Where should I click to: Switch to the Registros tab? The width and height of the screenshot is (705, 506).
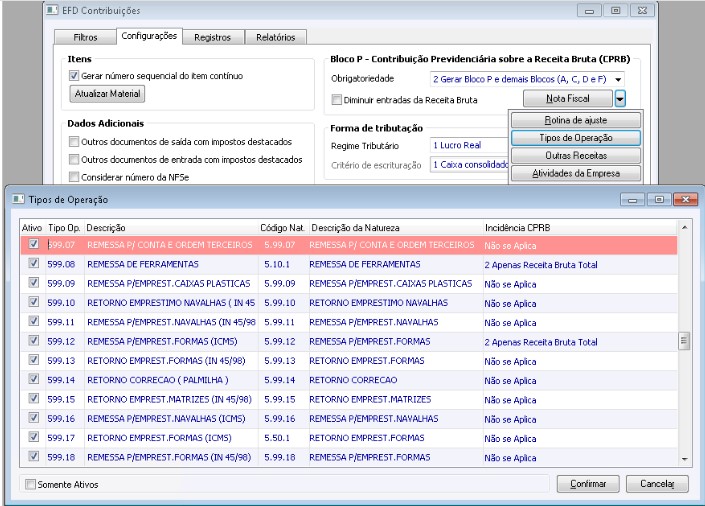click(212, 37)
